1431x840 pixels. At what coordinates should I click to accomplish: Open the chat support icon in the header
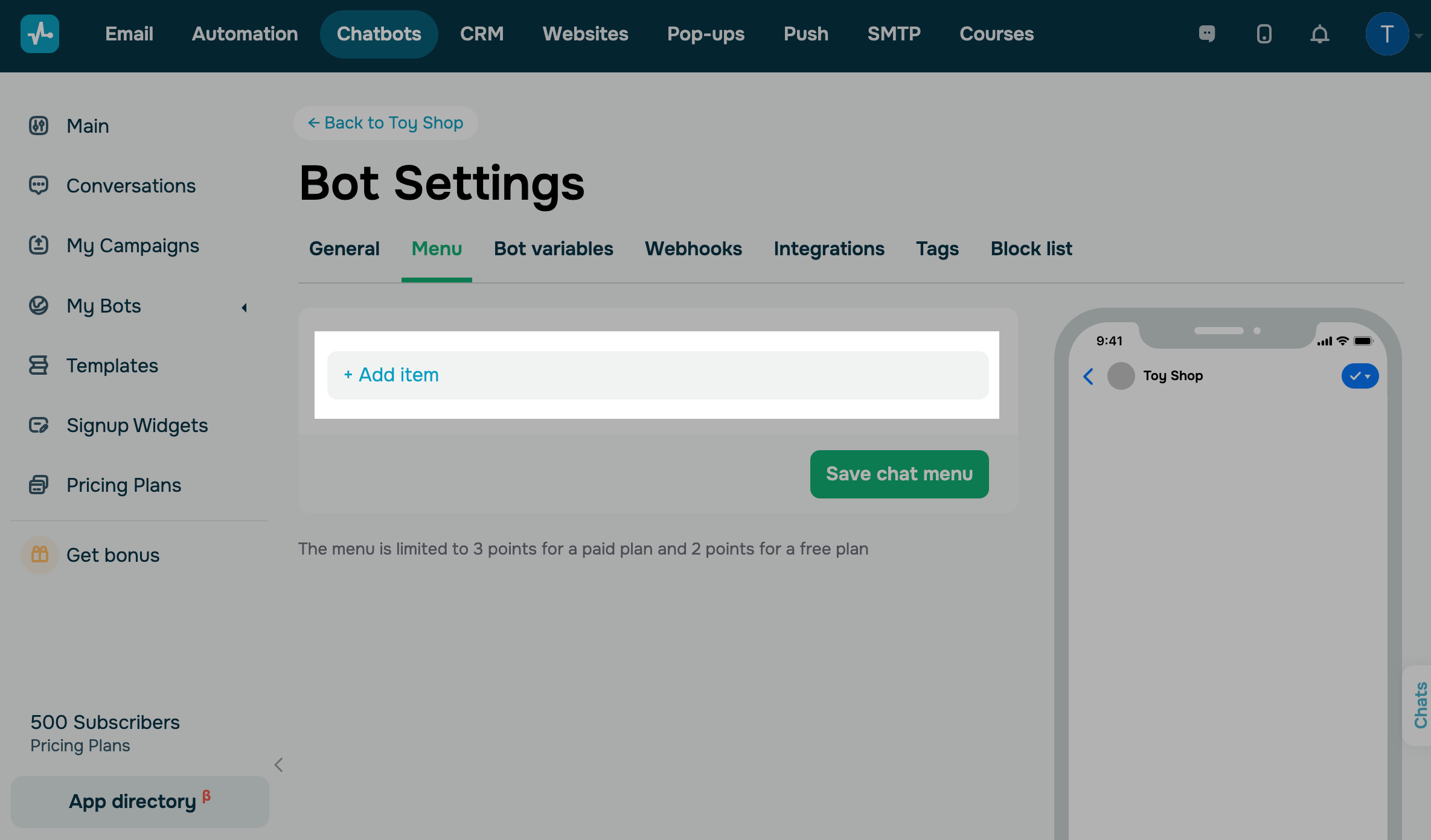click(x=1206, y=34)
